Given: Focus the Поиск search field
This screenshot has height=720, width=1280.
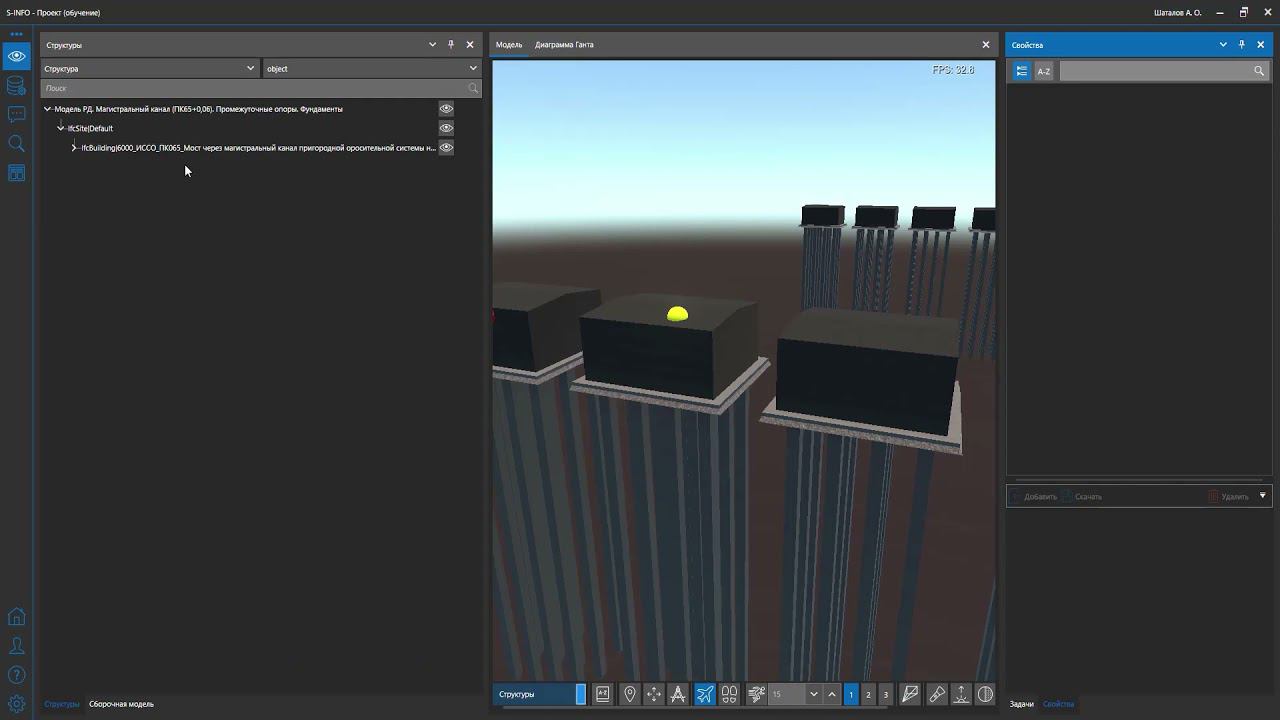Looking at the screenshot, I should click(x=261, y=88).
